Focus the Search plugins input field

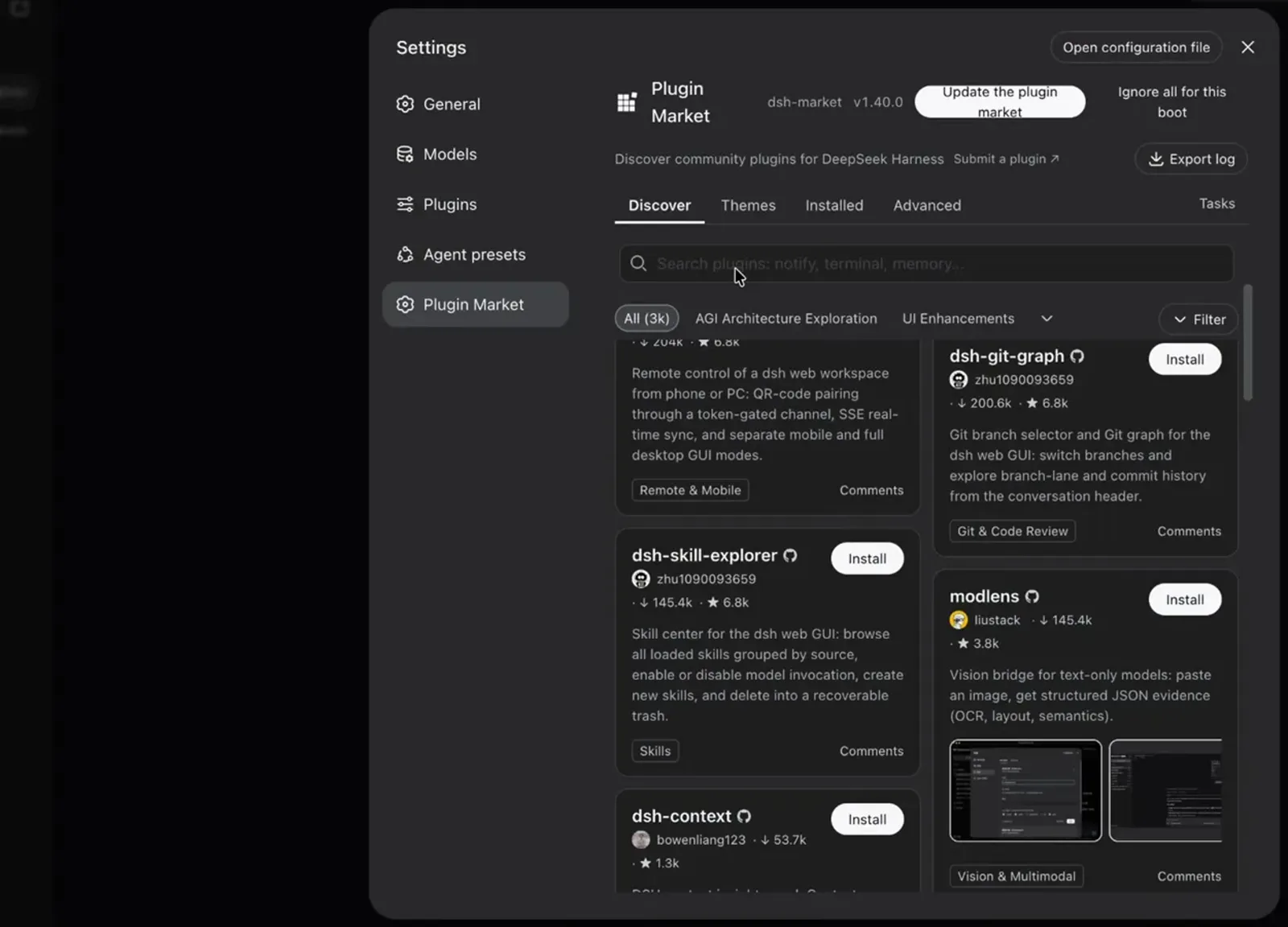coord(926,263)
